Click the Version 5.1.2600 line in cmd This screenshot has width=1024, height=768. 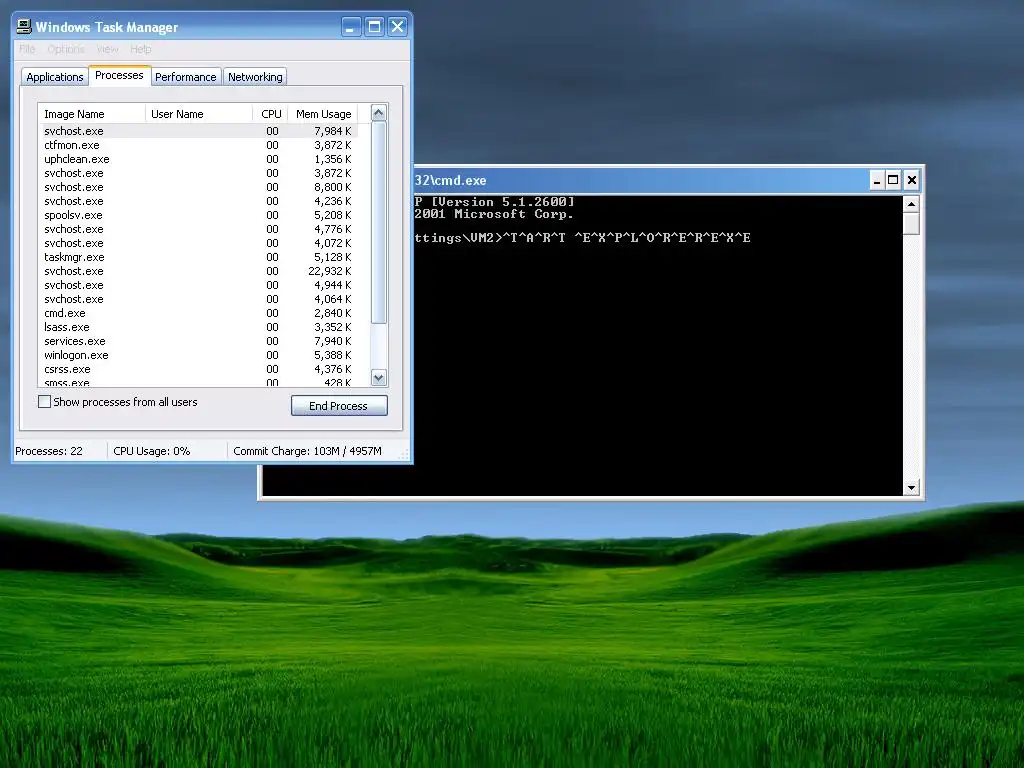point(494,202)
